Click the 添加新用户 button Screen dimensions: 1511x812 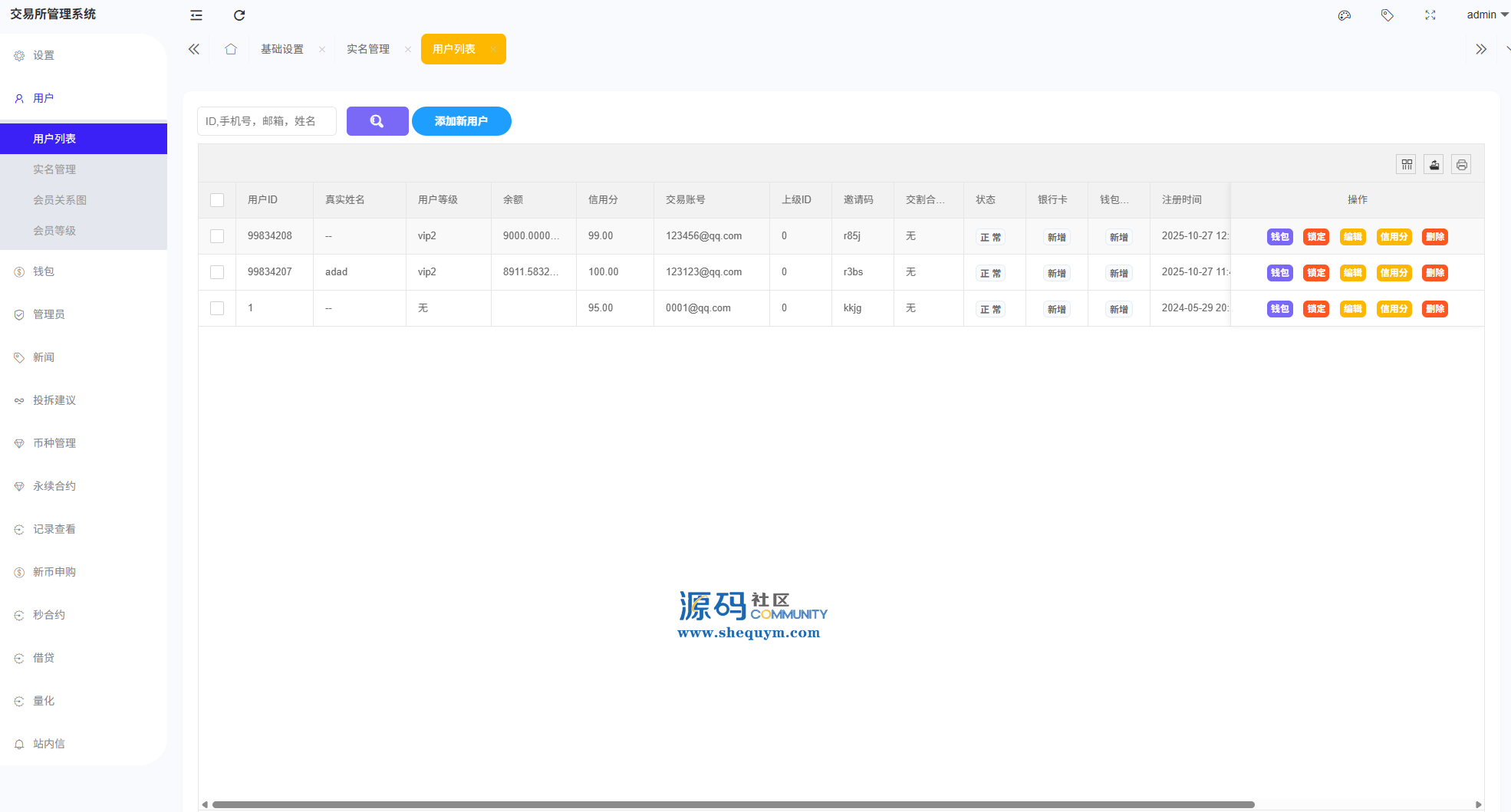[461, 121]
